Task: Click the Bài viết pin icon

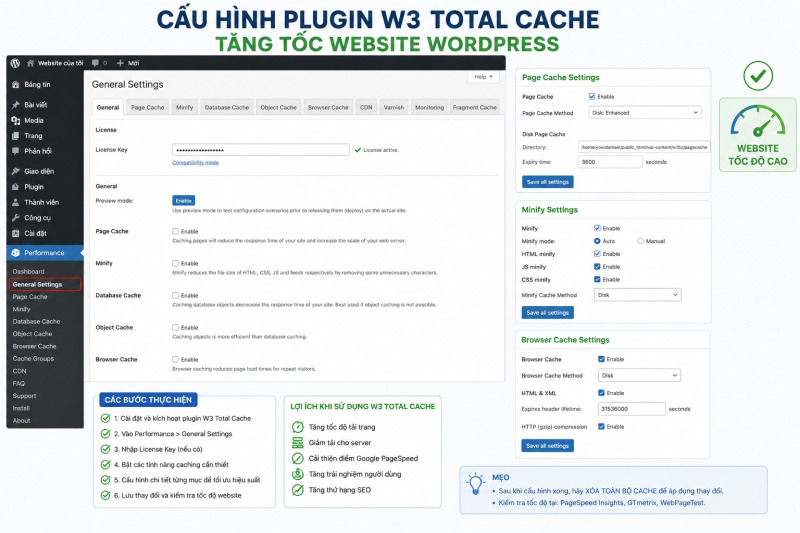Action: 16,105
